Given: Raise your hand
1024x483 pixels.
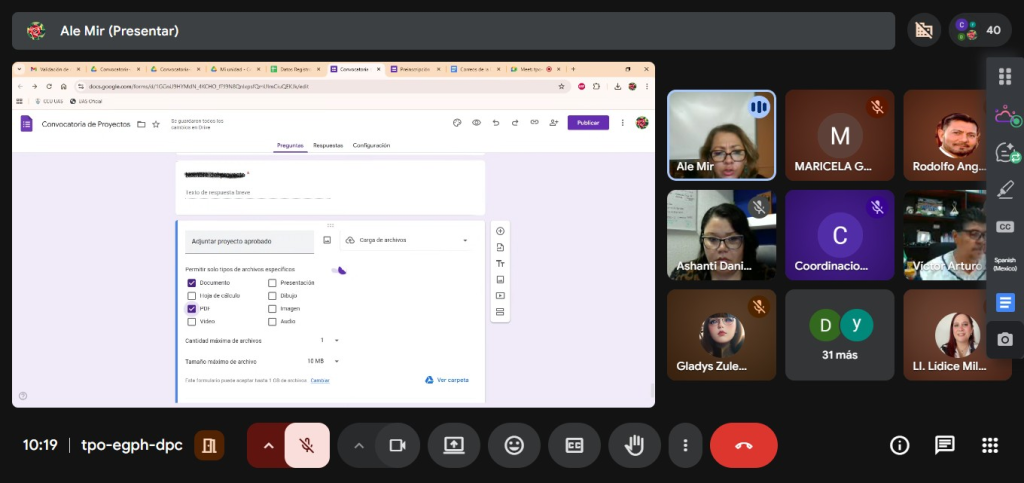Looking at the screenshot, I should (634, 446).
